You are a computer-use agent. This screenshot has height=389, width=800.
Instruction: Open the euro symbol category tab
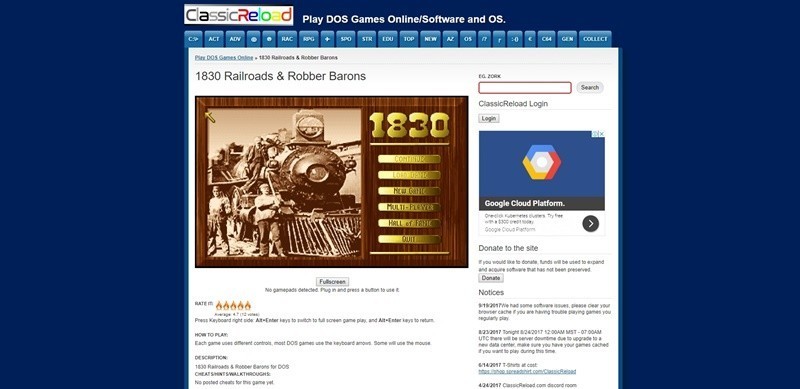(530, 39)
